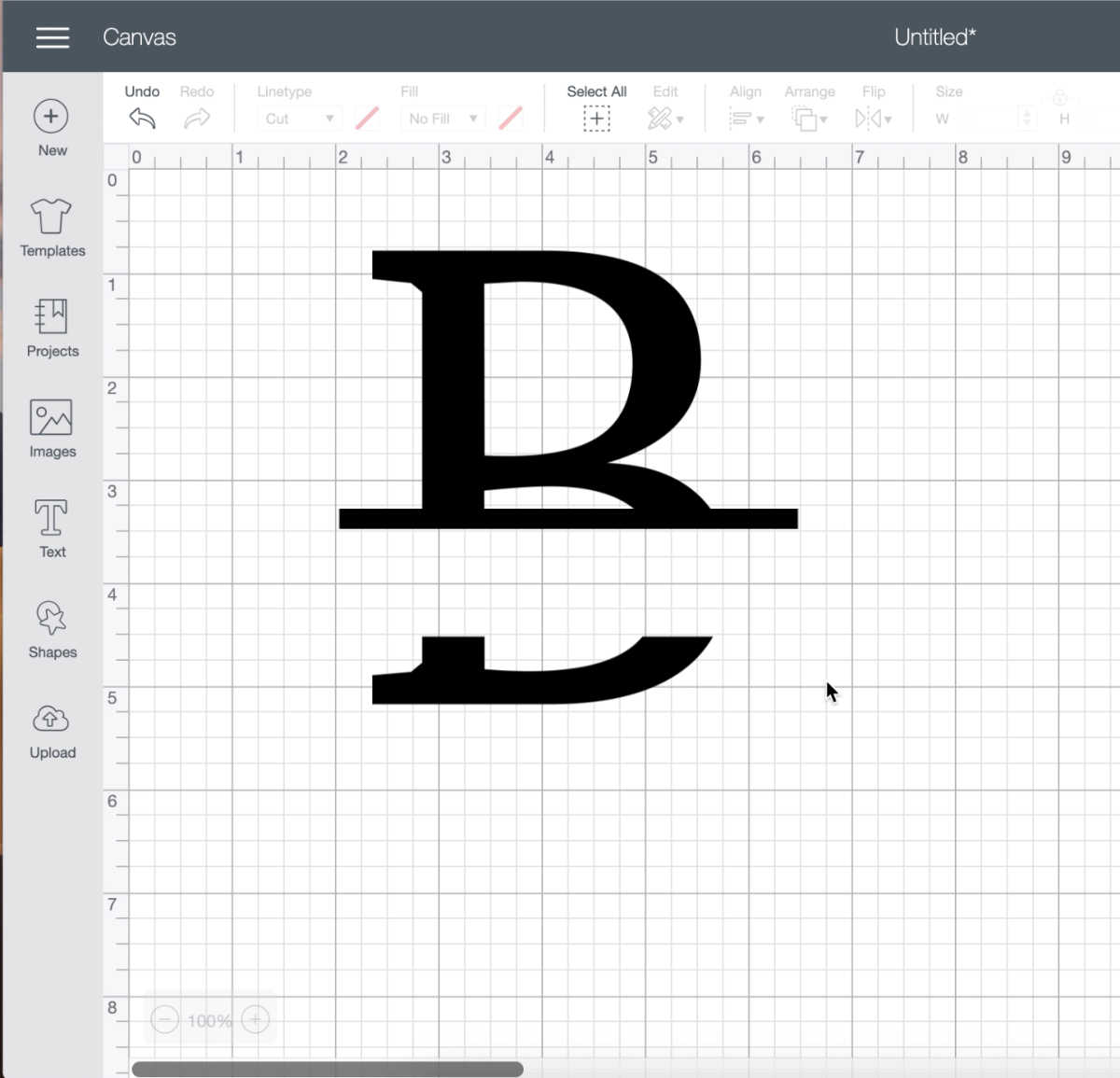1120x1078 pixels.
Task: Click the horizontal canvas scrollbar
Action: (x=327, y=1069)
